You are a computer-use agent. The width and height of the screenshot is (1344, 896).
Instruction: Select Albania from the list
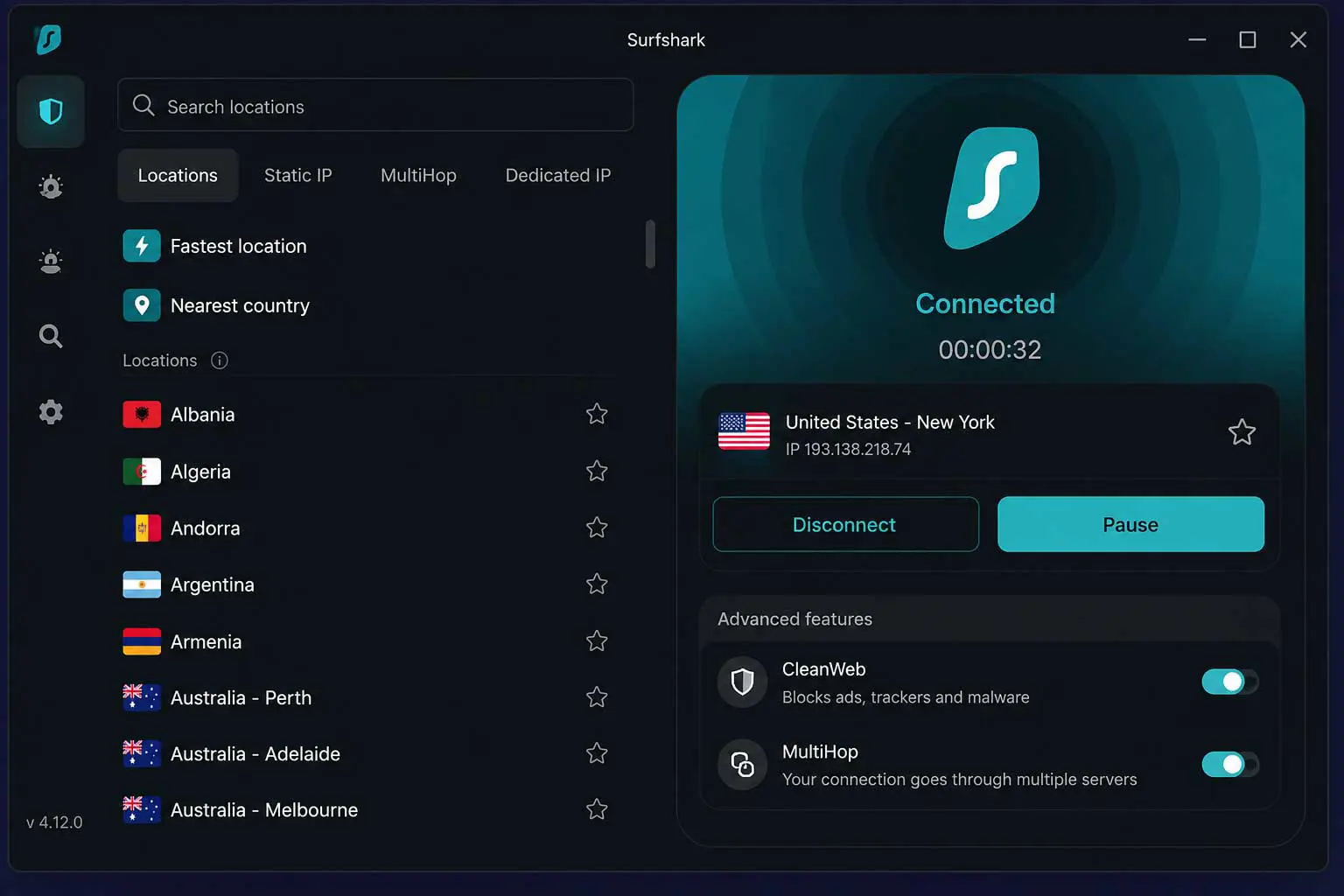[x=367, y=414]
